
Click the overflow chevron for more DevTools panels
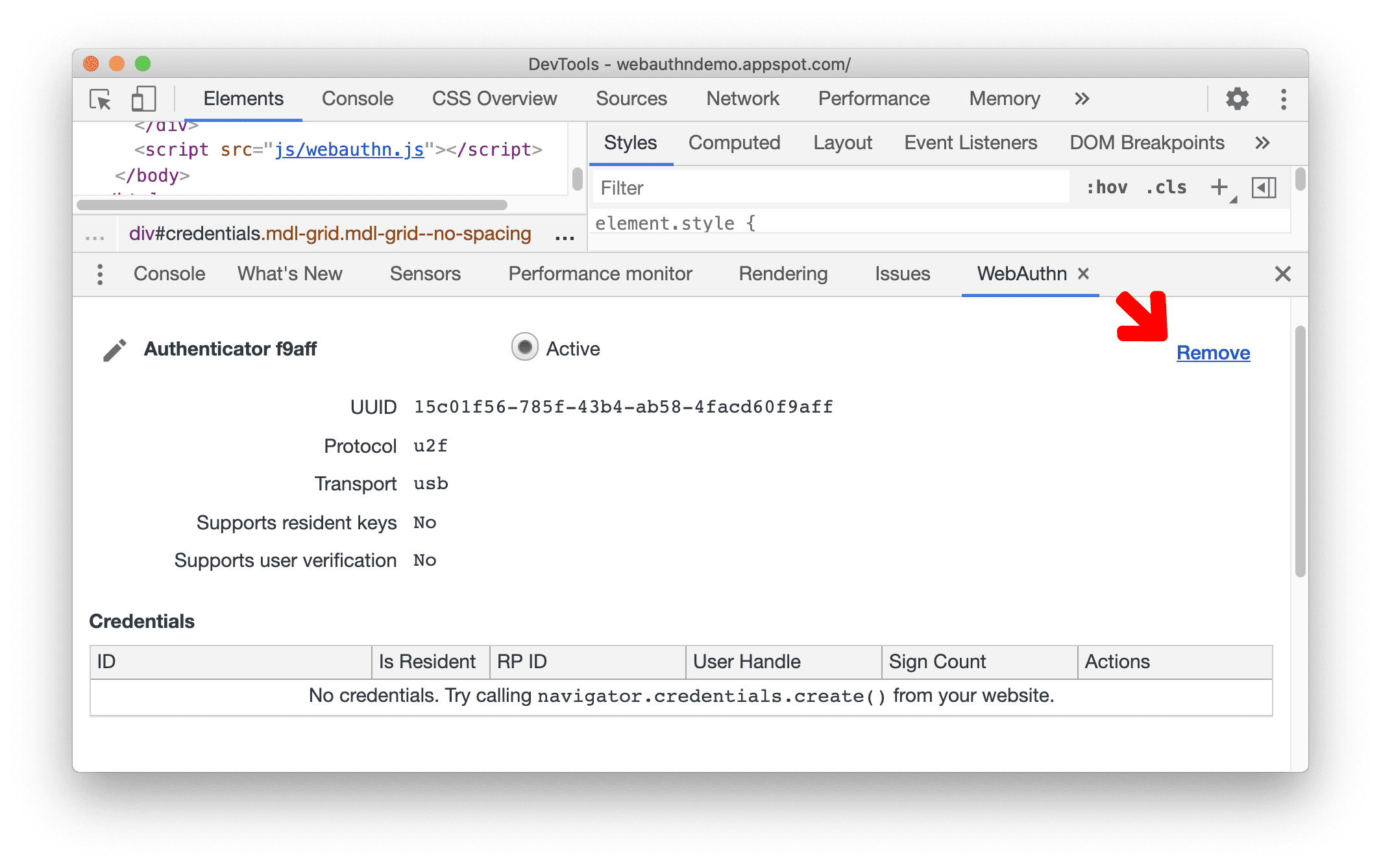[1080, 98]
